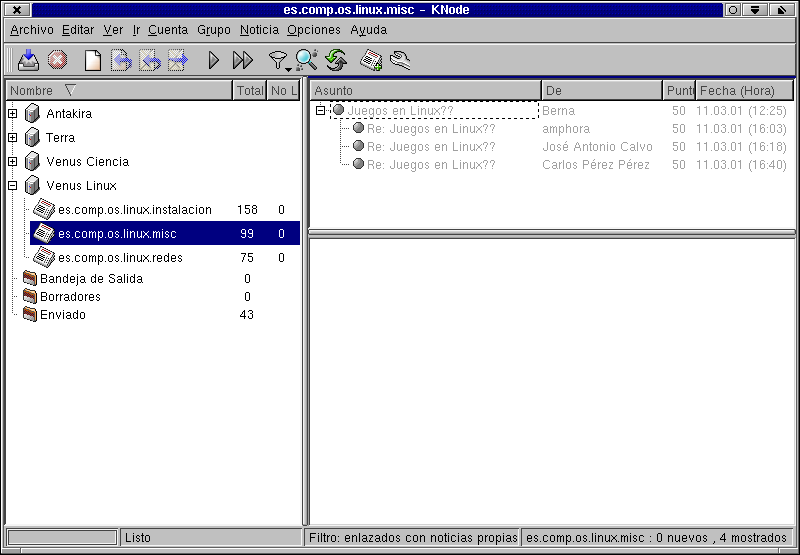Screen dimensions: 800x555
Task: Expand the Venus Ciencia server node
Action: (x=13, y=162)
